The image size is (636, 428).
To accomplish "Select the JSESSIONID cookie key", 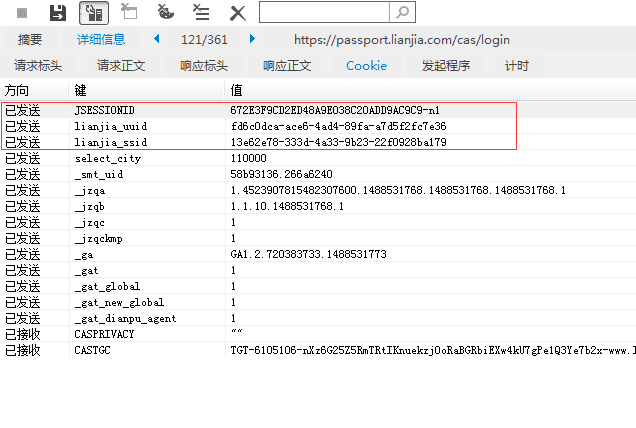I will (x=105, y=110).
